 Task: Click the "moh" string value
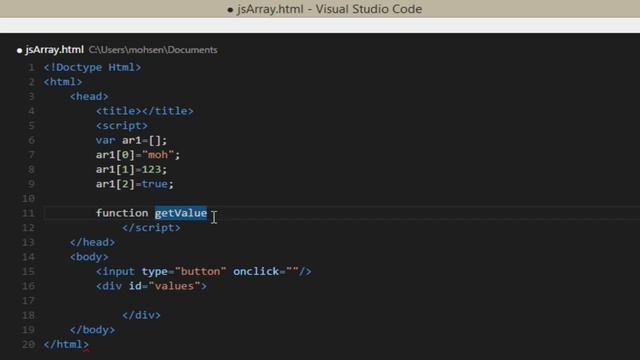tap(158, 155)
